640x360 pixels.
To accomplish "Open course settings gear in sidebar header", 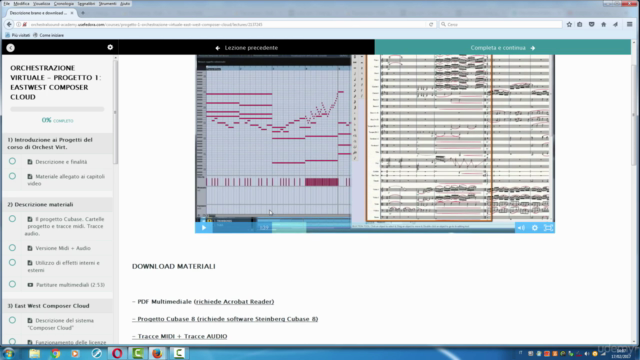I will pos(110,47).
